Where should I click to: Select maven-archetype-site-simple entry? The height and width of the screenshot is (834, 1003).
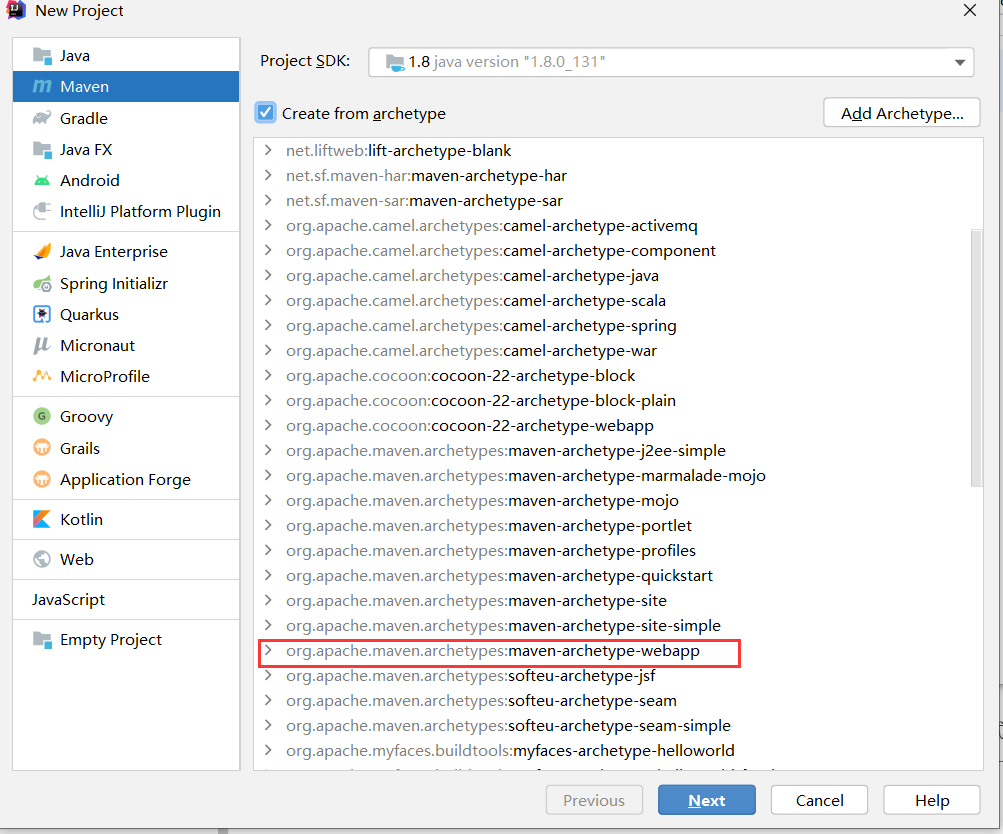[503, 626]
